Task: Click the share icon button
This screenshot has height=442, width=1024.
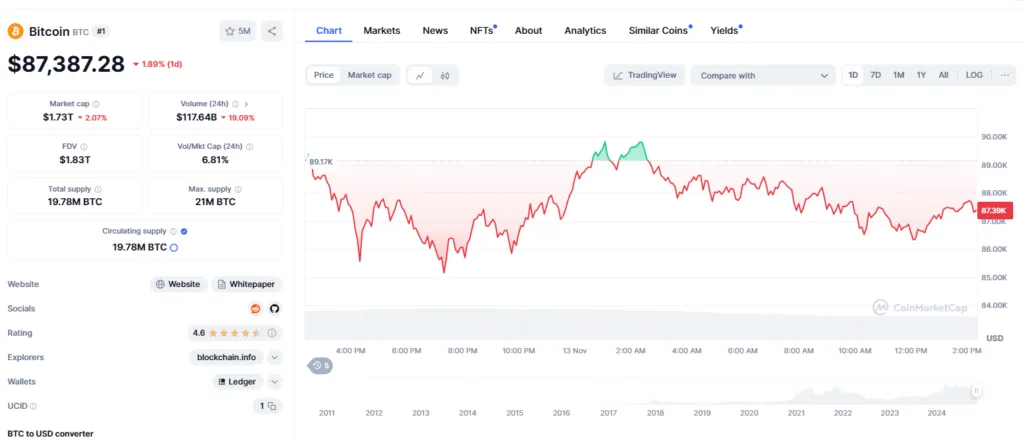Action: click(x=272, y=31)
